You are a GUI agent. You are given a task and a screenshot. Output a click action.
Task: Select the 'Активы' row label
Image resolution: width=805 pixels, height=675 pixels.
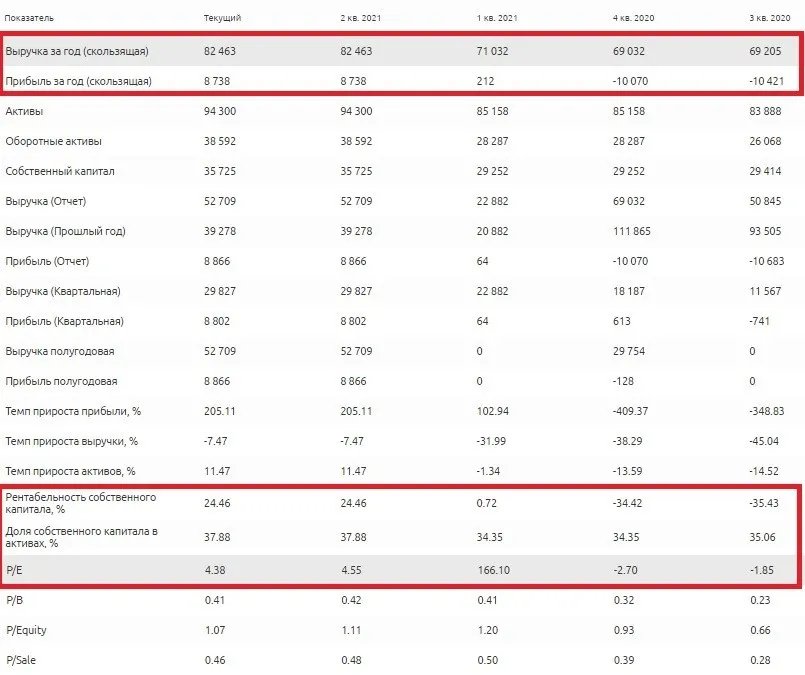click(x=24, y=111)
